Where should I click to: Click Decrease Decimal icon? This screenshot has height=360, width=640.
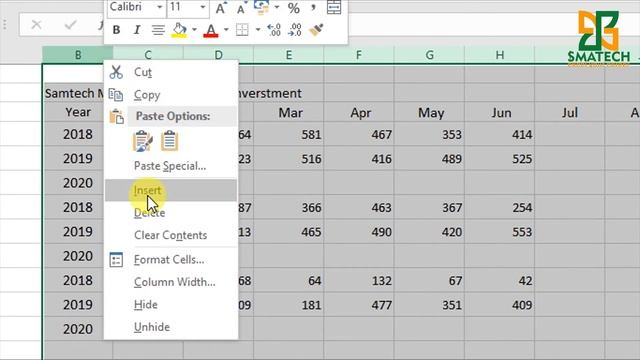(x=295, y=30)
